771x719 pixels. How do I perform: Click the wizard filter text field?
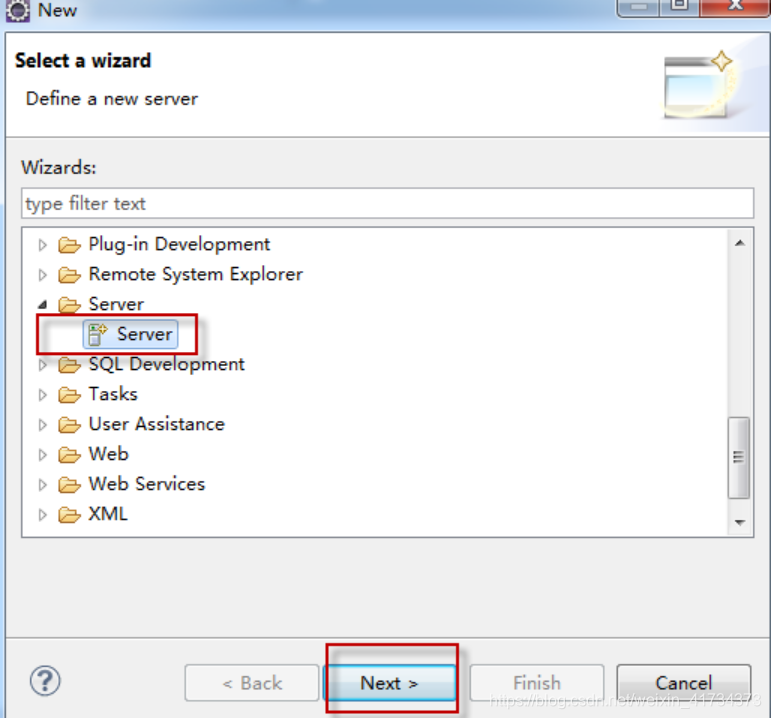387,203
